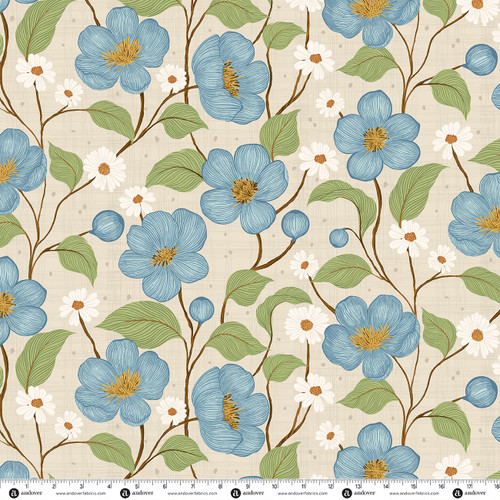Click the number 17 on the ruler
This screenshot has width=500, height=500.
[469, 487]
